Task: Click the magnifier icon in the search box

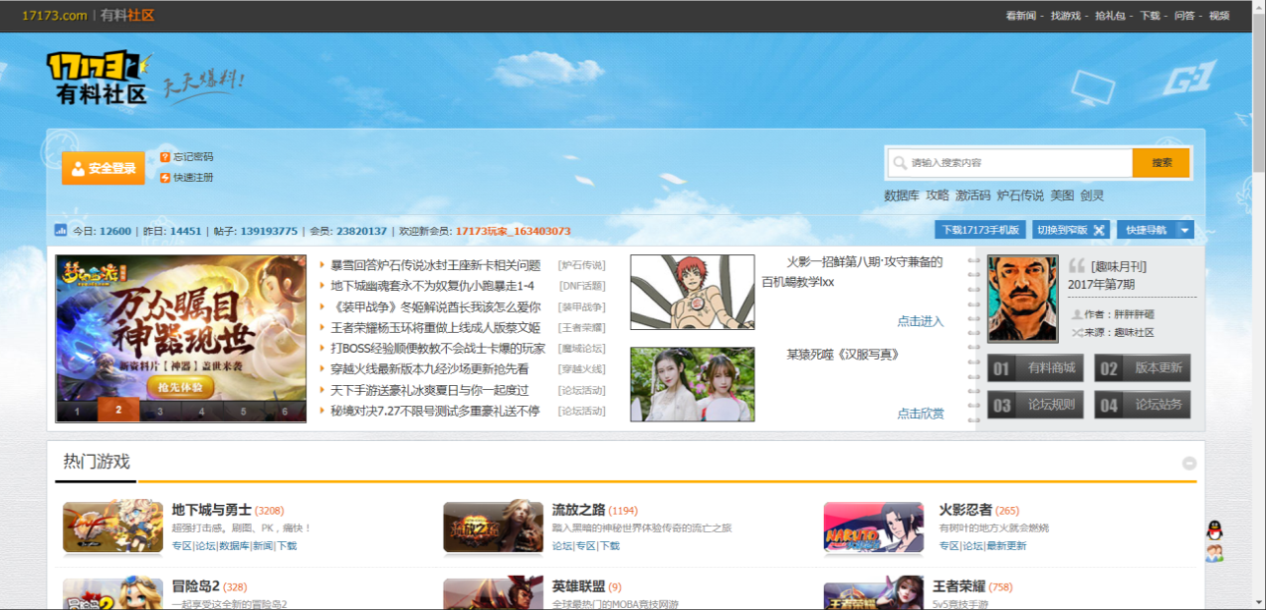Action: (901, 163)
